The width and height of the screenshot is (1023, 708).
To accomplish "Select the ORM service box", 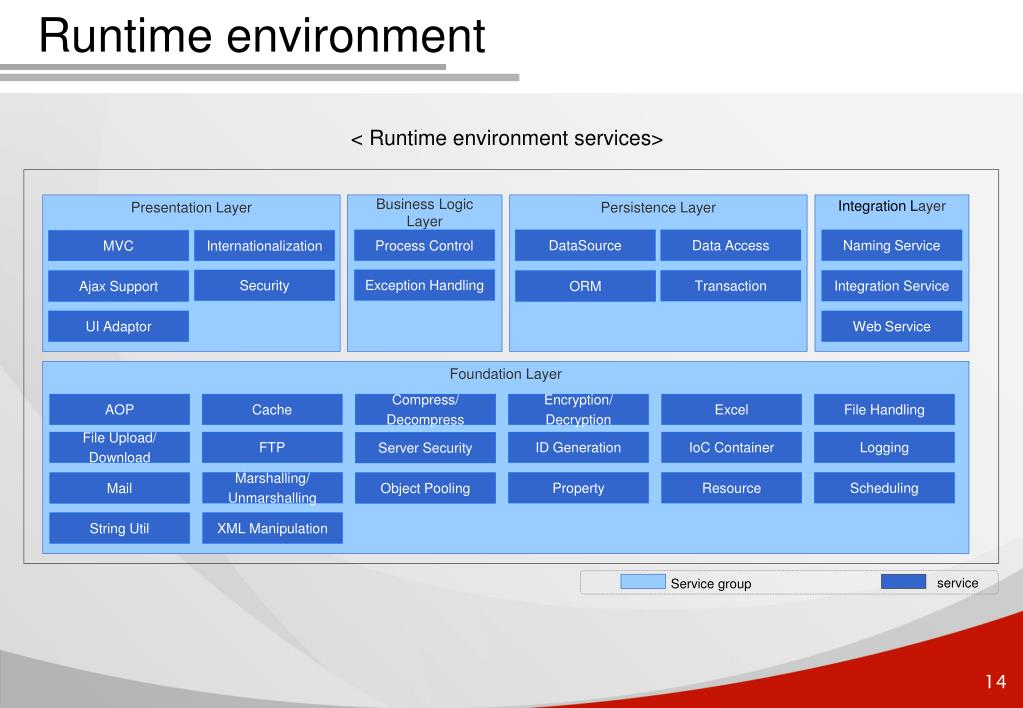I will (x=585, y=286).
